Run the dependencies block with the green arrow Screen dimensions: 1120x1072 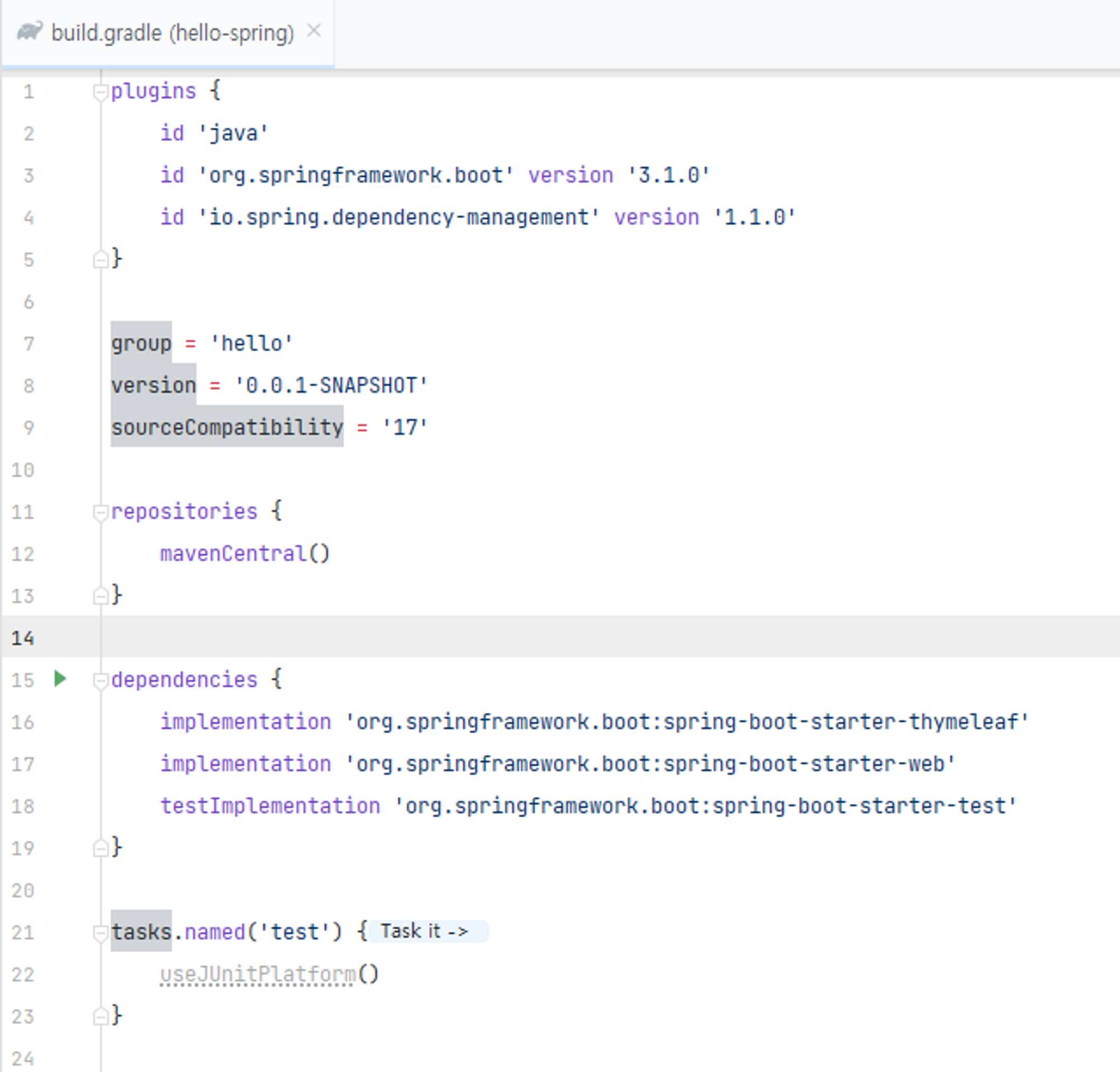point(60,678)
